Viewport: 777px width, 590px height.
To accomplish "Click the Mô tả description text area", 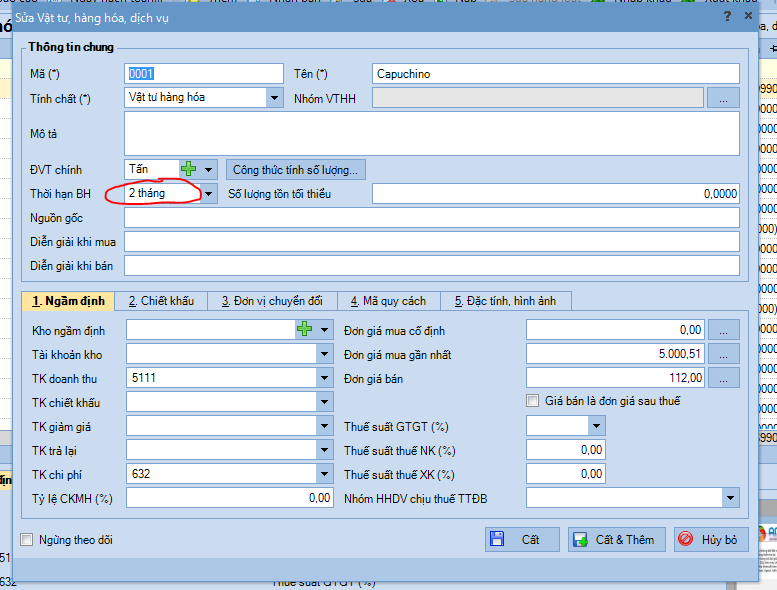I will coord(432,134).
